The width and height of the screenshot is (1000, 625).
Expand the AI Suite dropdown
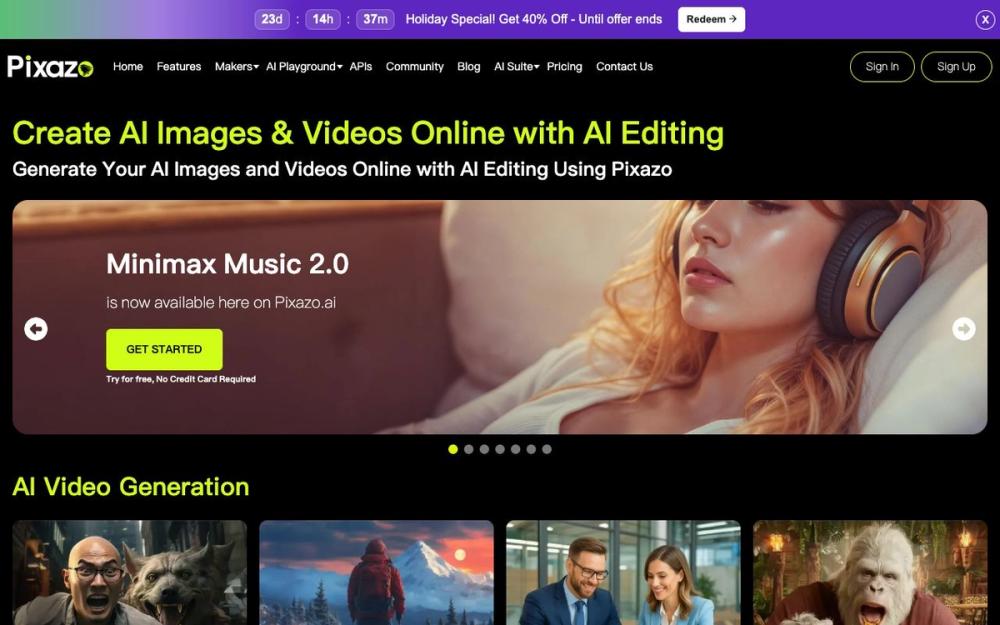click(x=516, y=66)
